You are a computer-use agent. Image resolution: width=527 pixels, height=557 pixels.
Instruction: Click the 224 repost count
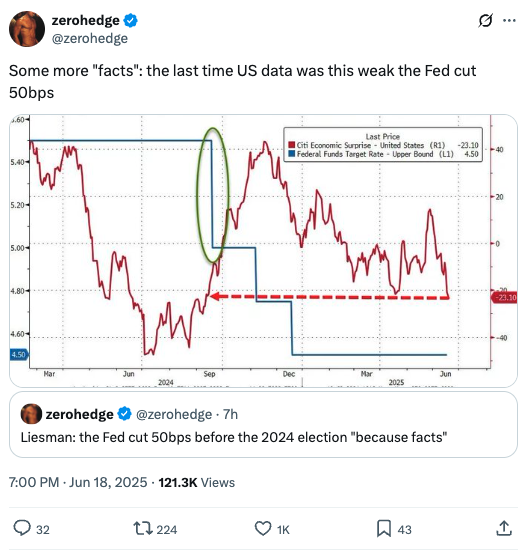tap(167, 530)
